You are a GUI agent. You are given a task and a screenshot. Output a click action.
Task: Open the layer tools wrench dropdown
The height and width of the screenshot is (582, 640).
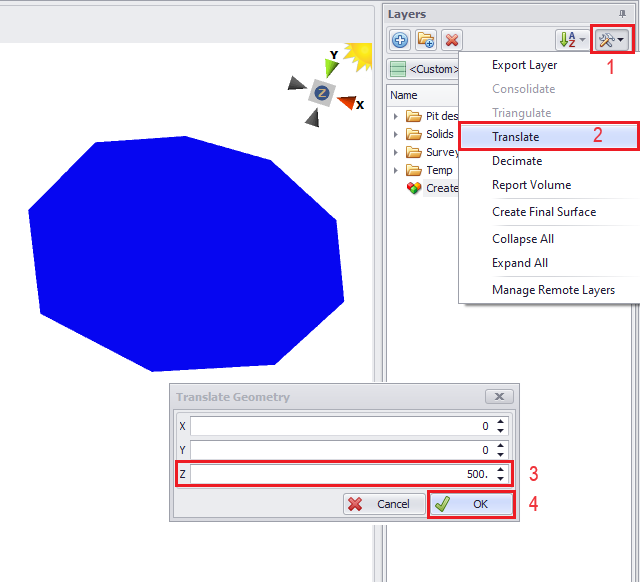[610, 40]
